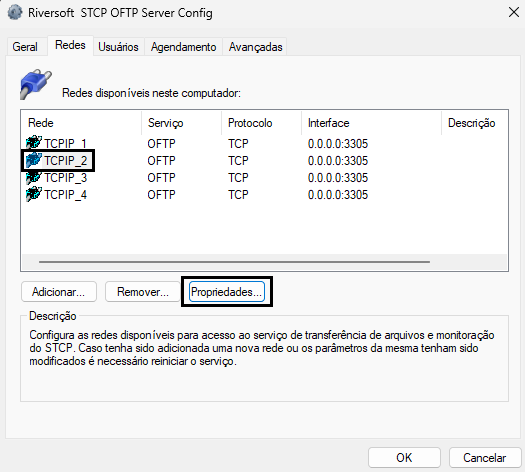
Task: Click 0.0.0.0:3305 in the TCPIP_1 row
Action: [x=338, y=144]
